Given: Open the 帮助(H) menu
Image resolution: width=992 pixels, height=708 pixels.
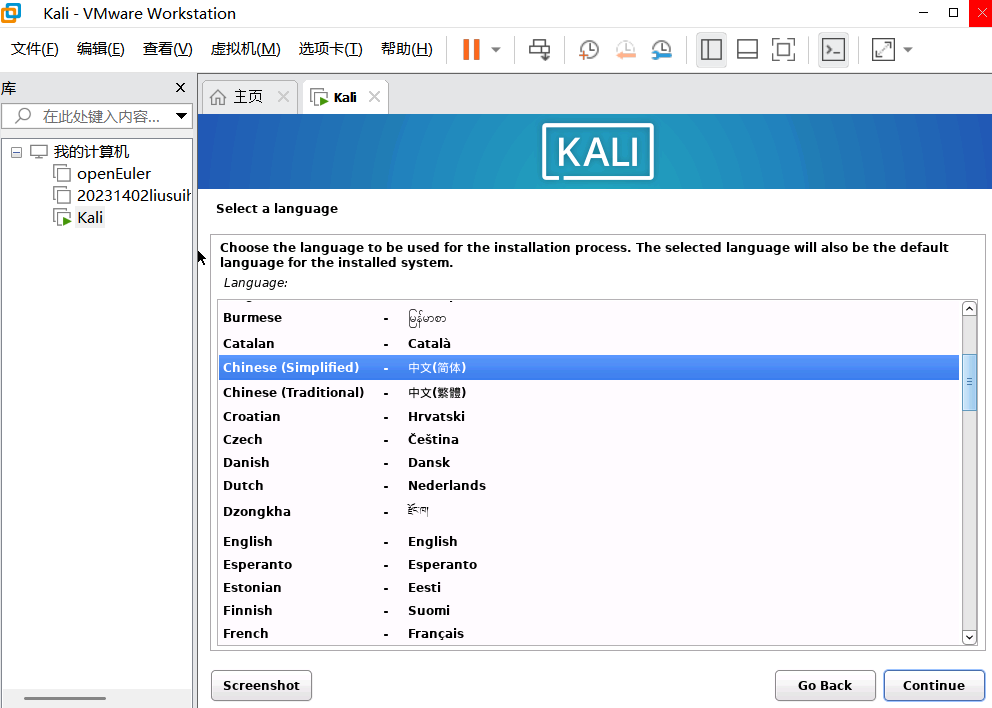Looking at the screenshot, I should [x=407, y=49].
